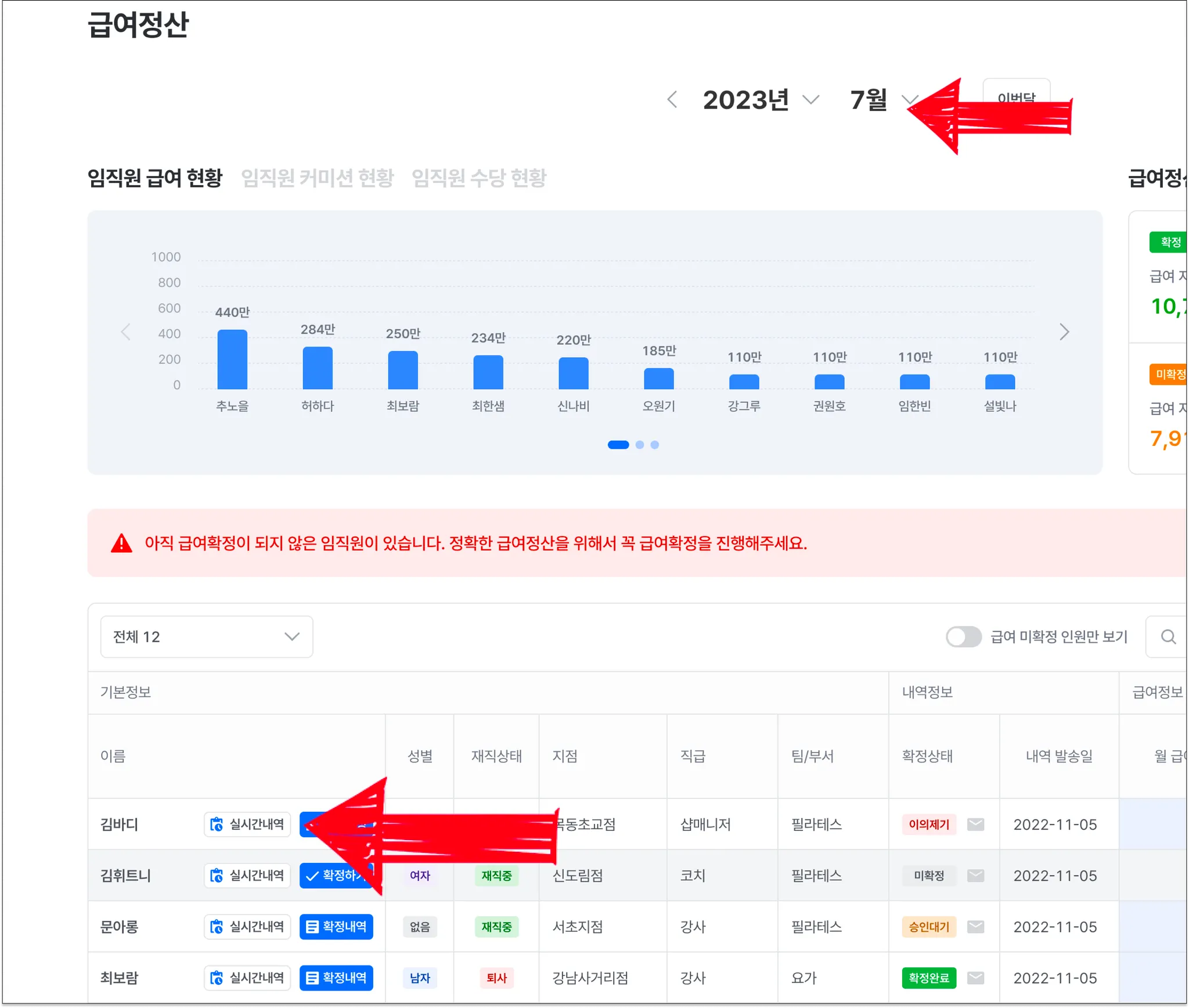The width and height of the screenshot is (1189, 1008).
Task: Click the envelope icon in 최보람 row
Action: pyautogui.click(x=975, y=977)
